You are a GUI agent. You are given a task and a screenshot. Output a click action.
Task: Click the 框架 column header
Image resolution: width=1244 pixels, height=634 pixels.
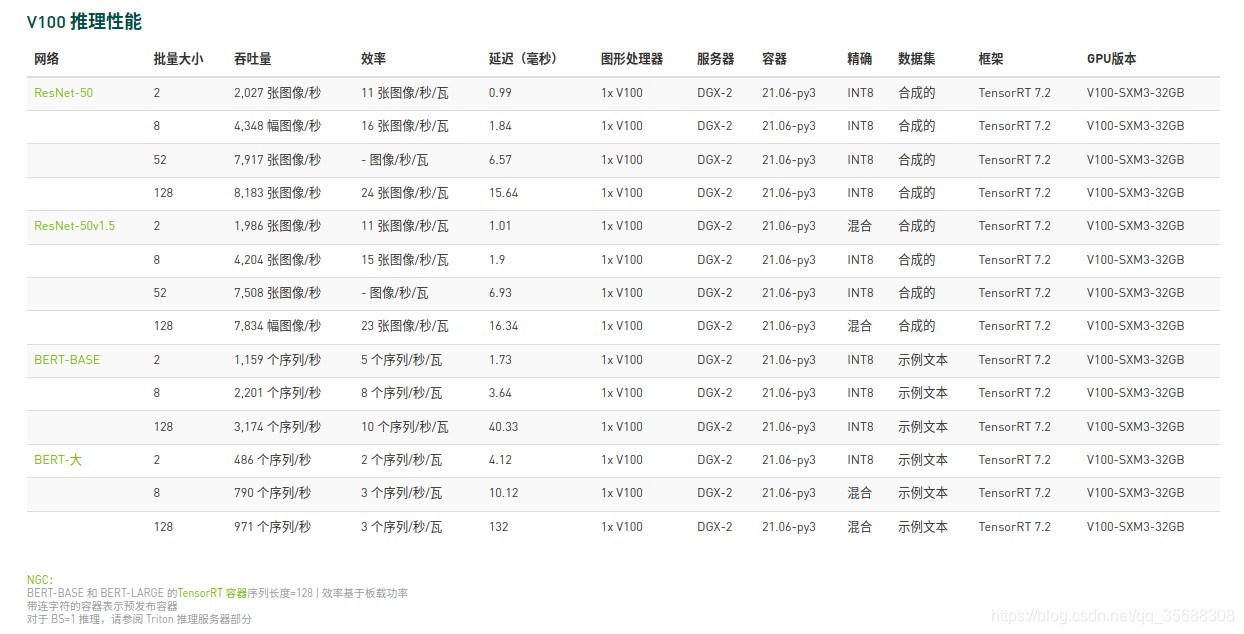tap(990, 59)
